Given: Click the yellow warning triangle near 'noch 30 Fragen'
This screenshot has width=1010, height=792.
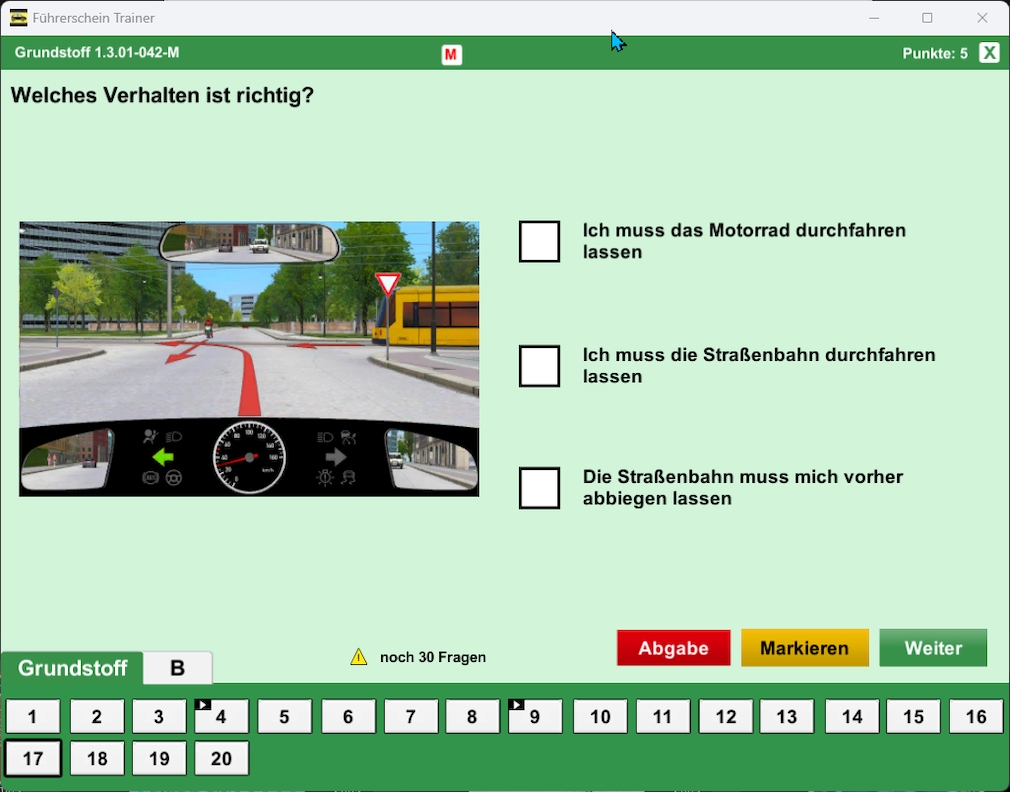Looking at the screenshot, I should point(360,657).
